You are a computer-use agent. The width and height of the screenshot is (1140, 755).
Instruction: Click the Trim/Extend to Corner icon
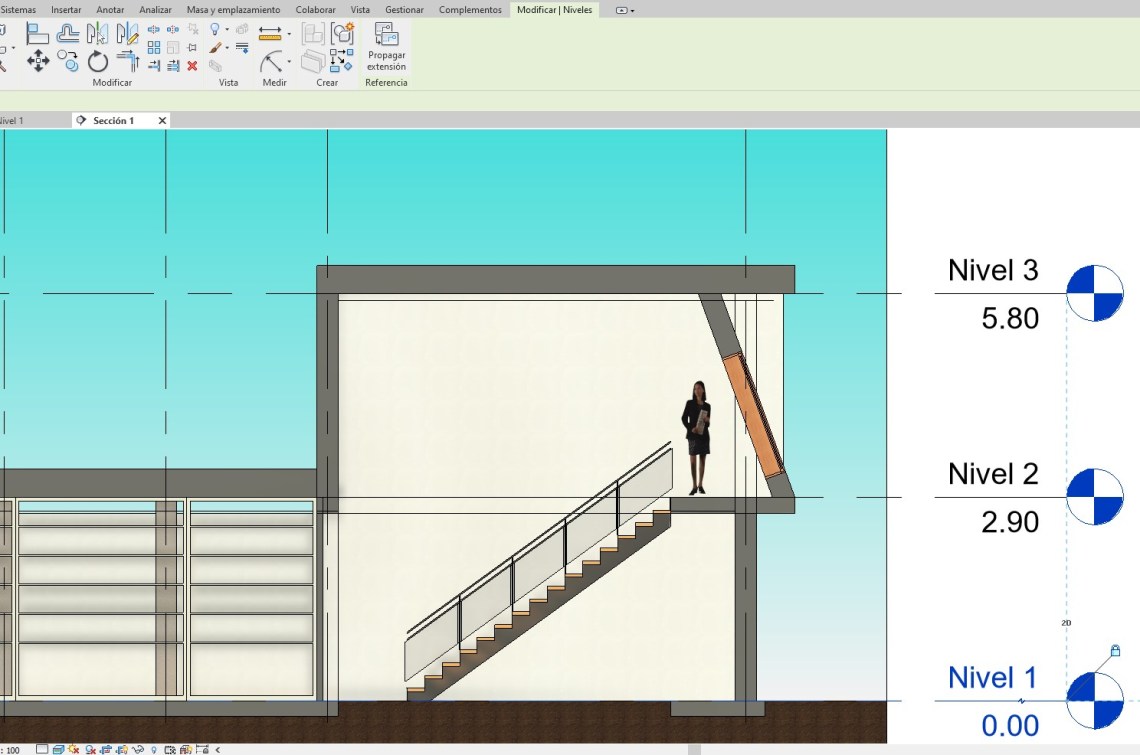tap(128, 61)
